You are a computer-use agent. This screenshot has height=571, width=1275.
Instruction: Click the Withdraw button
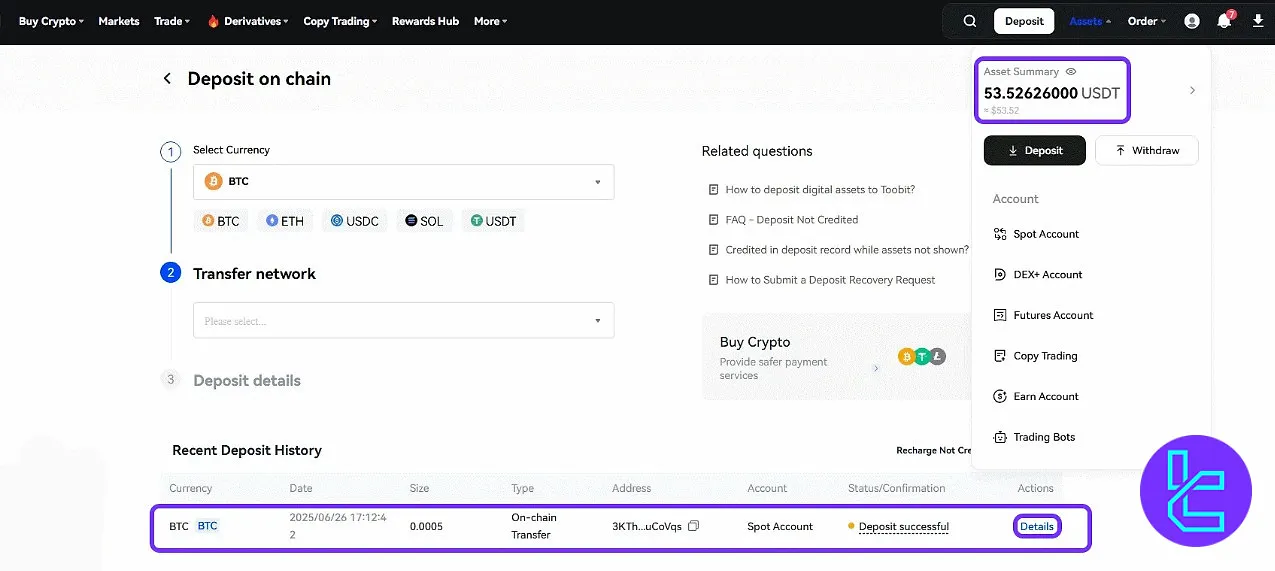(x=1147, y=150)
